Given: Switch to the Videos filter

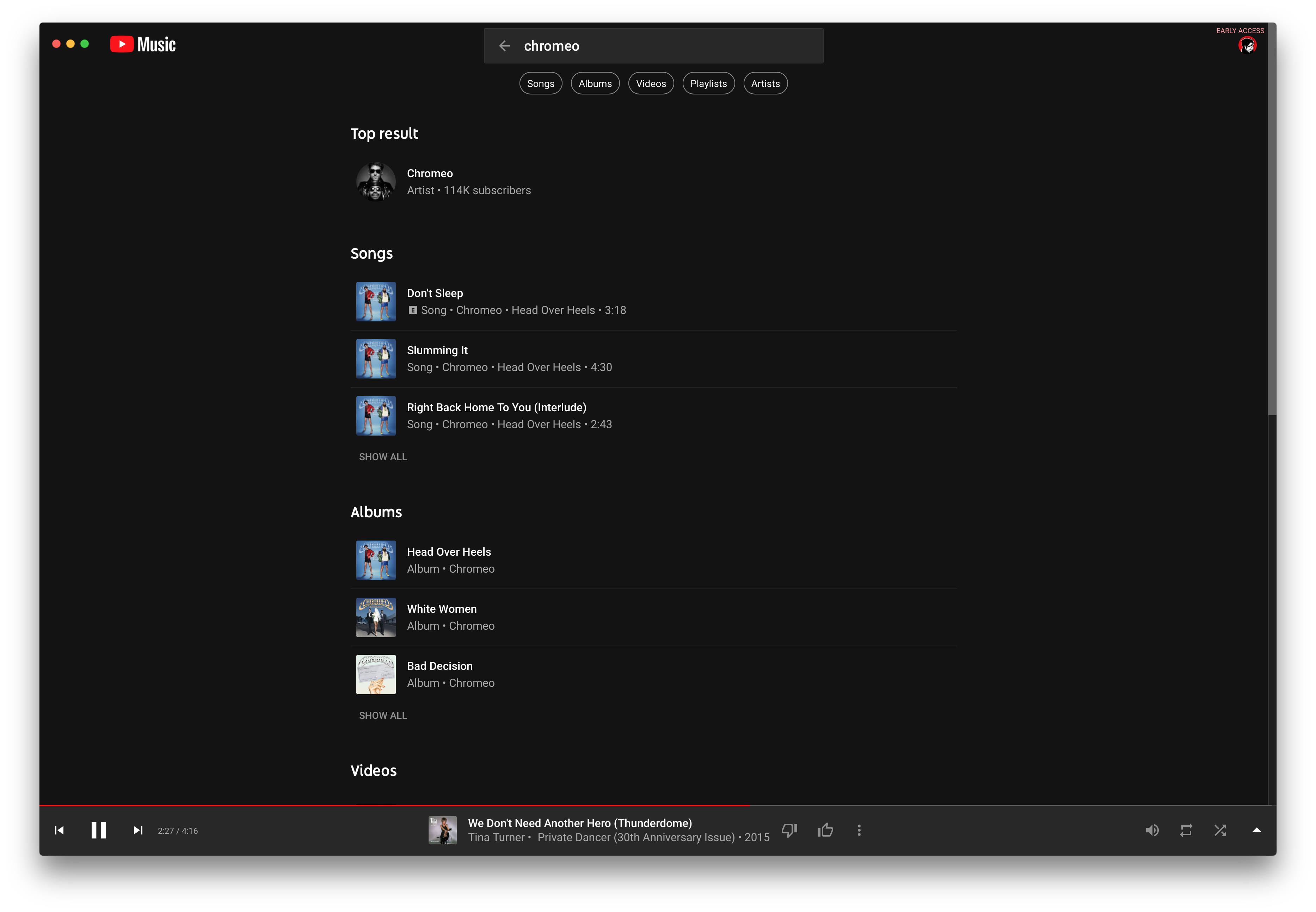Looking at the screenshot, I should pos(651,83).
